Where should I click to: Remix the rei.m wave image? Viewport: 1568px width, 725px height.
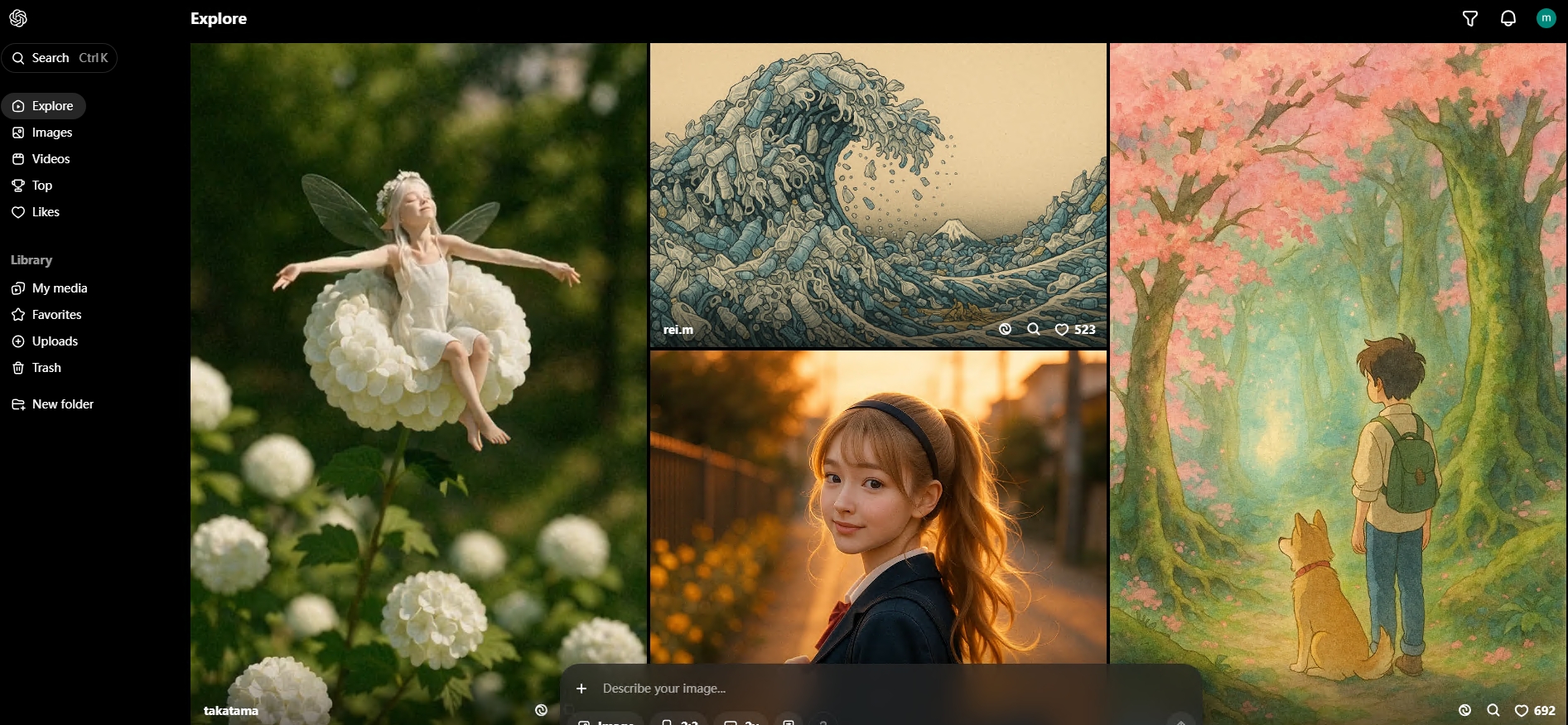(1005, 329)
